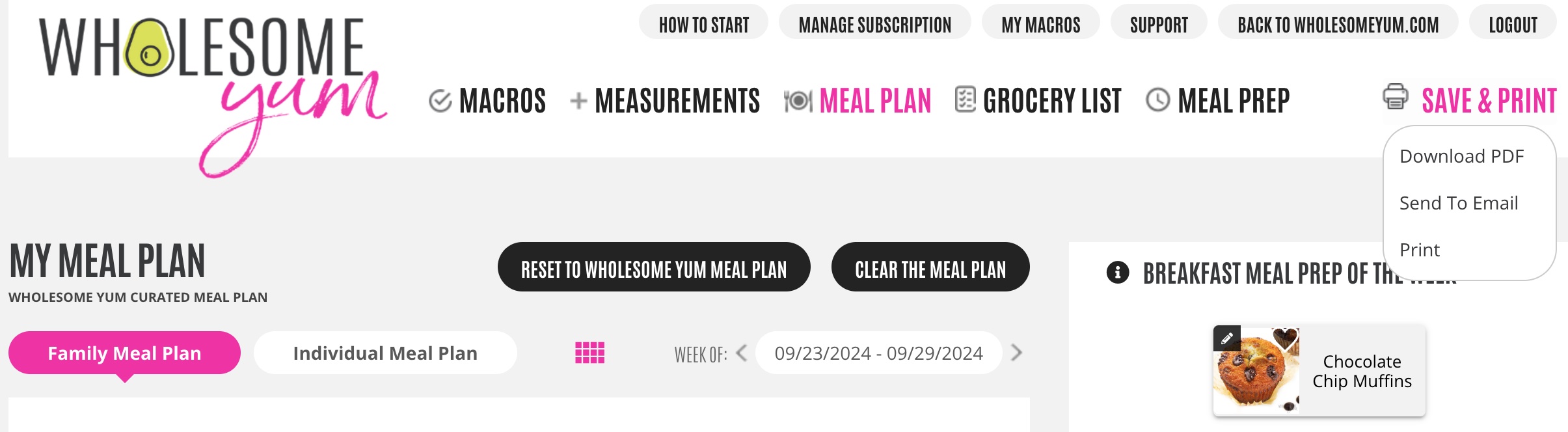
Task: Click the clock icon beside Meal Prep
Action: click(x=1158, y=100)
